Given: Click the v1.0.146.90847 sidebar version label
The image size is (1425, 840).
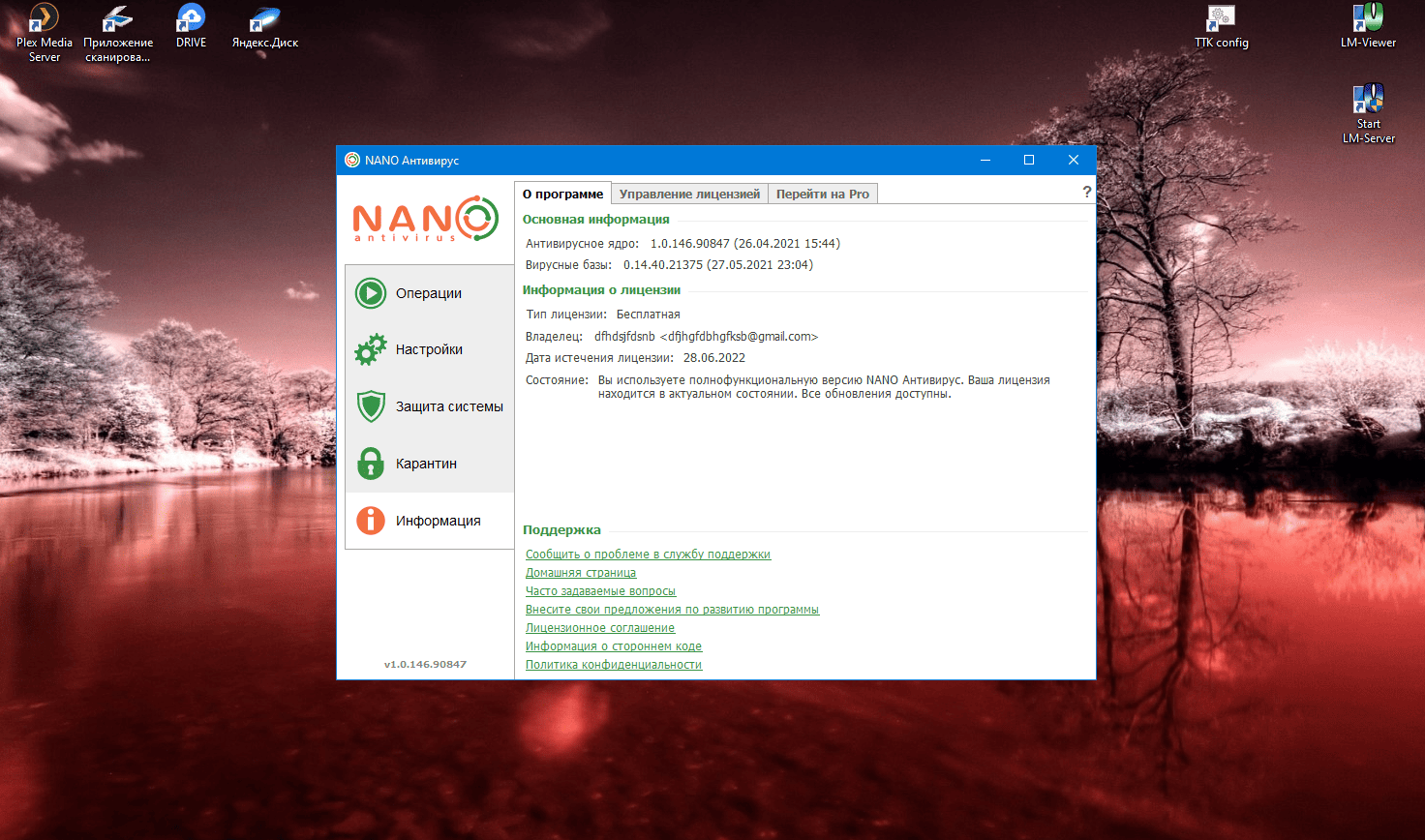Looking at the screenshot, I should (x=425, y=665).
